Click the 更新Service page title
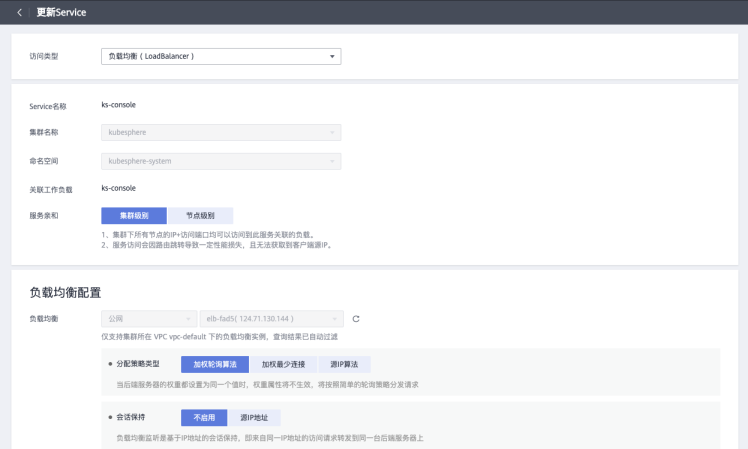The image size is (748, 449). tap(62, 12)
